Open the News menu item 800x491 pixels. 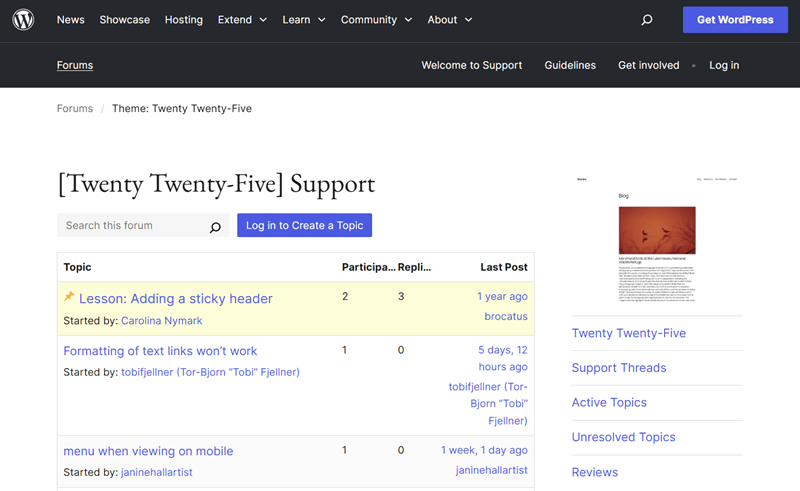[70, 20]
